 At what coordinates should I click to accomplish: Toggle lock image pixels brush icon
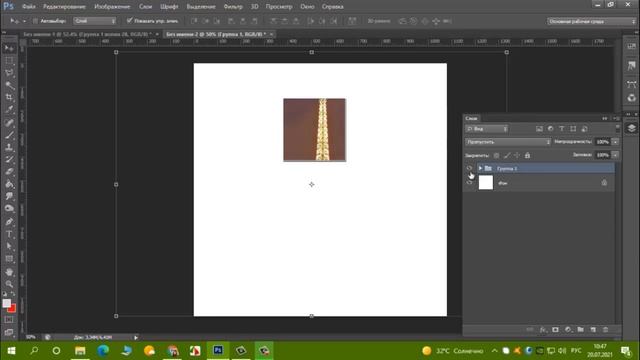click(x=507, y=156)
